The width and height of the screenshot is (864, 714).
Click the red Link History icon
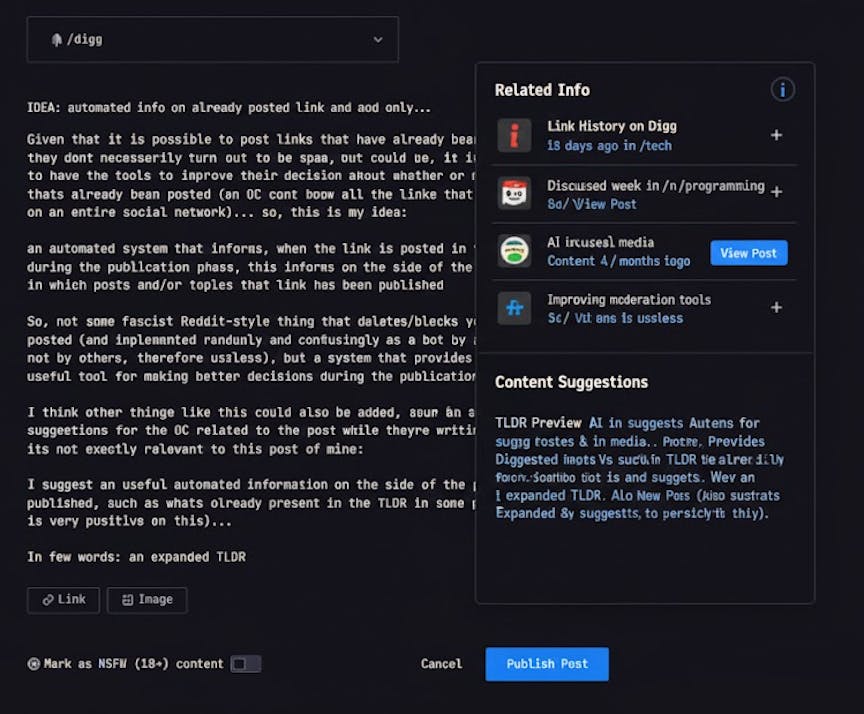tap(514, 135)
